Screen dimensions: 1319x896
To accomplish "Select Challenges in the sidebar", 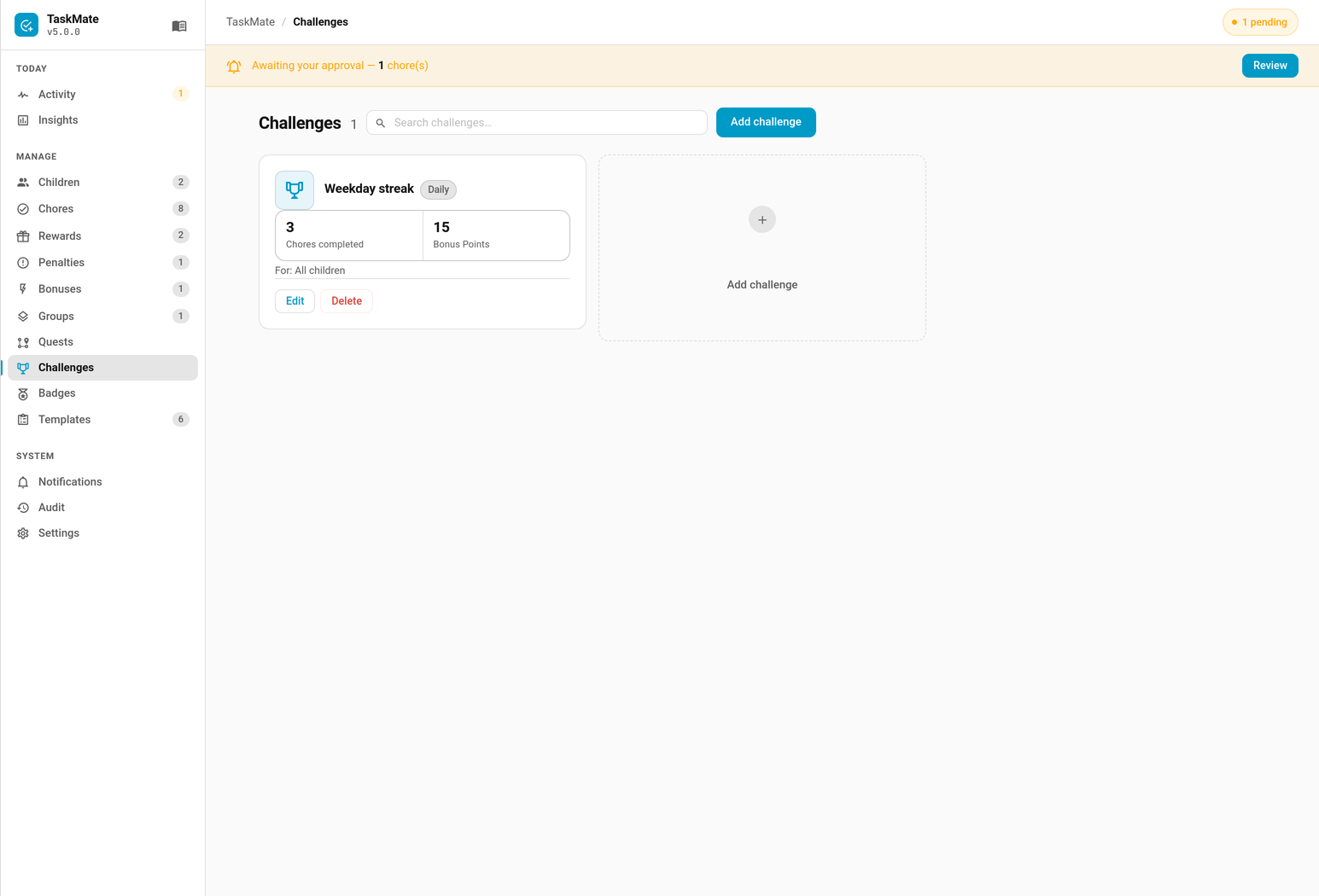I will coord(102,368).
